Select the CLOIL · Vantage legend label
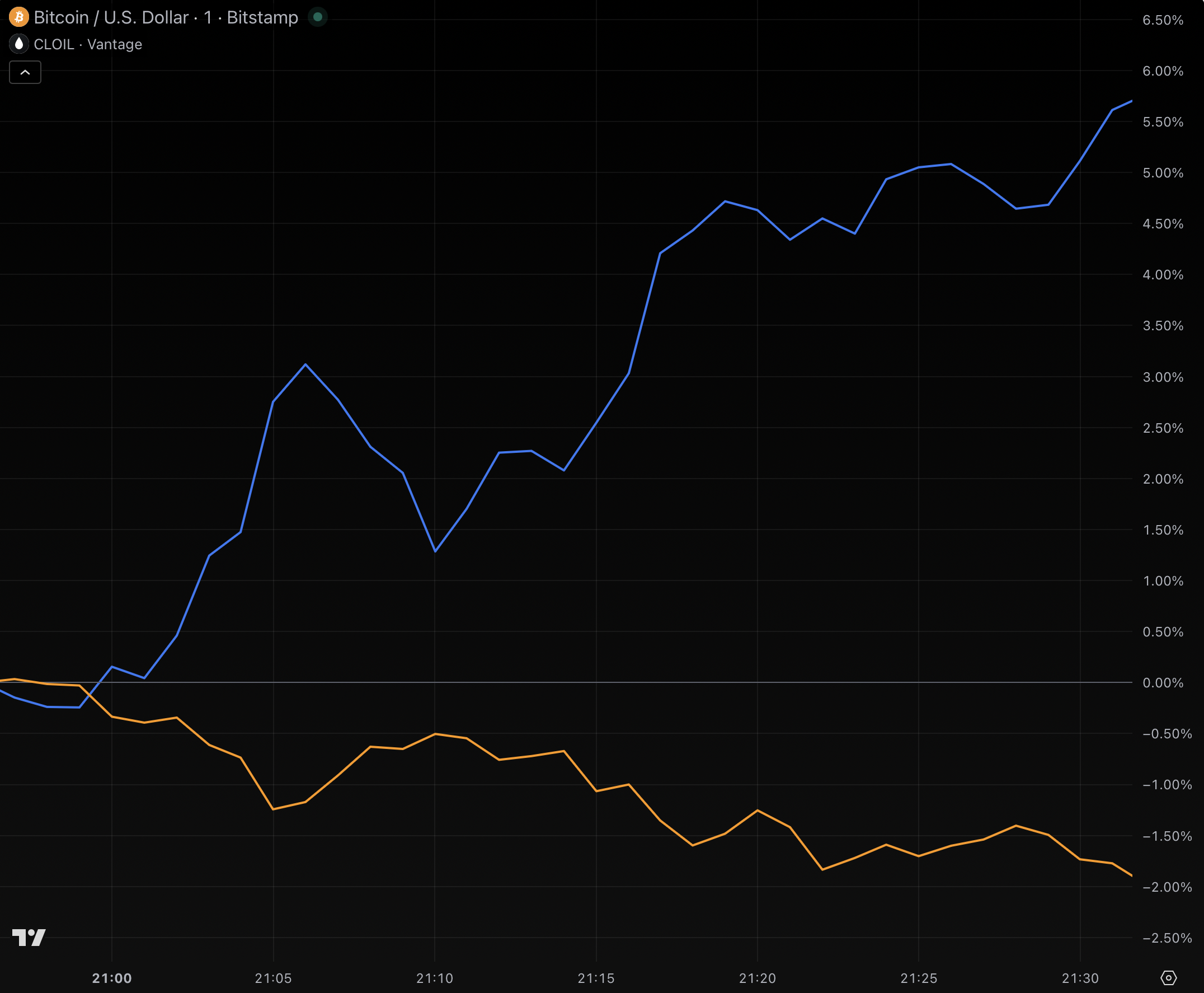The width and height of the screenshot is (1204, 993). click(x=87, y=44)
